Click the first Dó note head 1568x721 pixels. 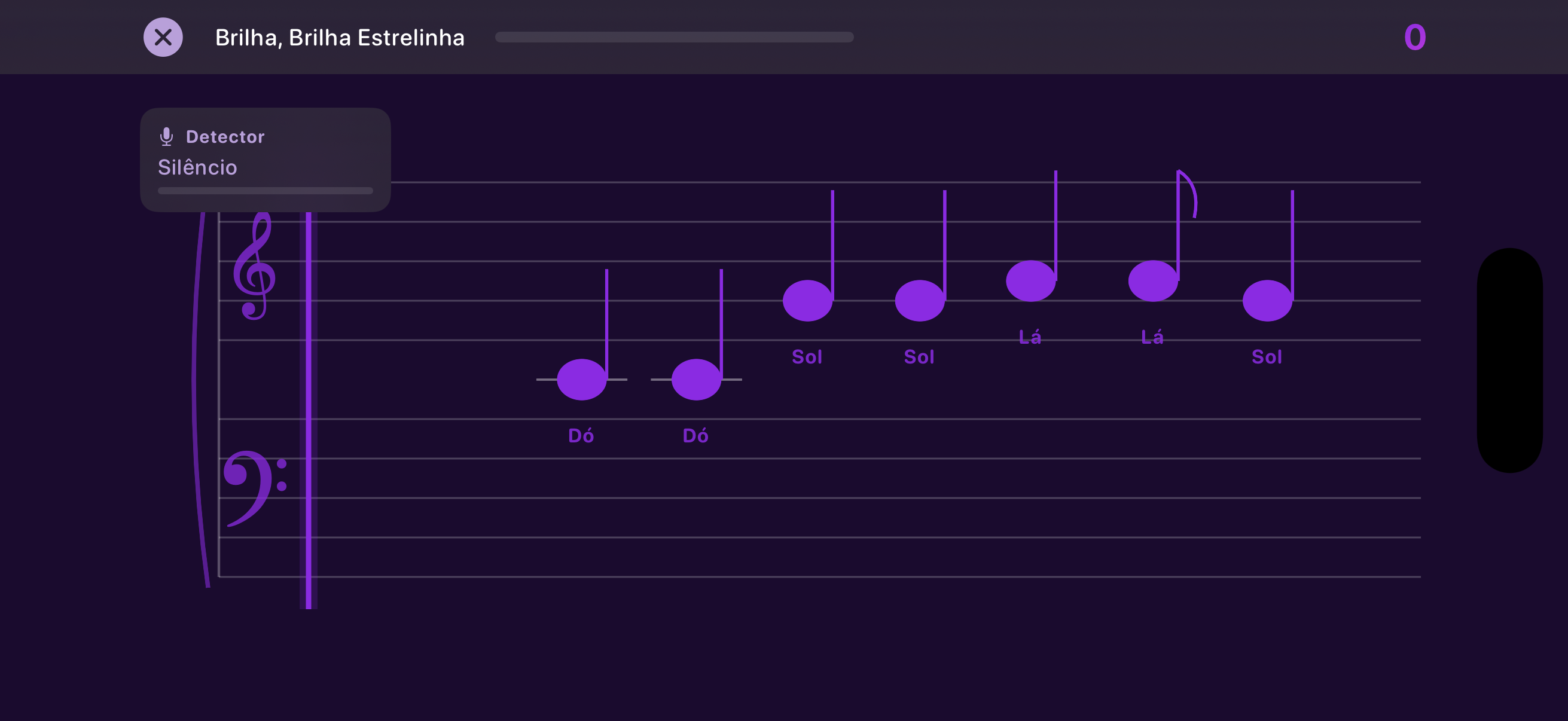tap(582, 380)
